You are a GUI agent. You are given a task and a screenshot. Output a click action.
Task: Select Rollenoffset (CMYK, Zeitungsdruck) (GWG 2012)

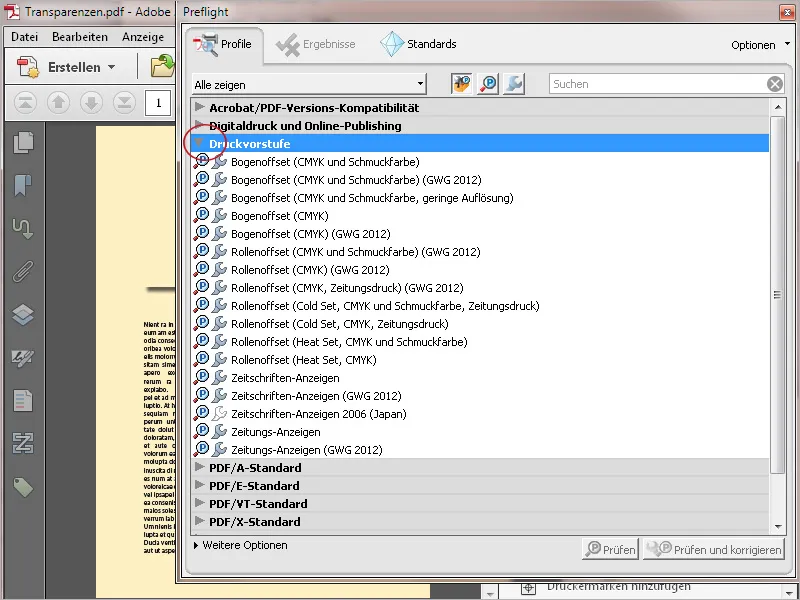(347, 288)
